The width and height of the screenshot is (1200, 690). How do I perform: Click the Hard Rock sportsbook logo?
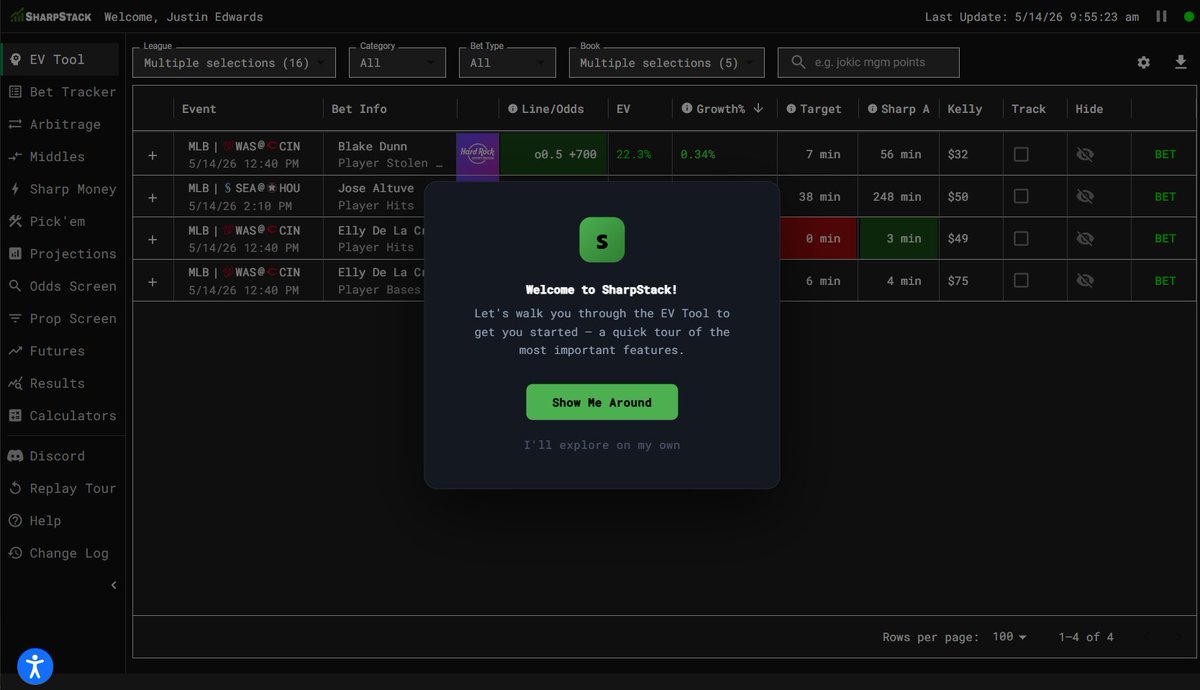(478, 154)
